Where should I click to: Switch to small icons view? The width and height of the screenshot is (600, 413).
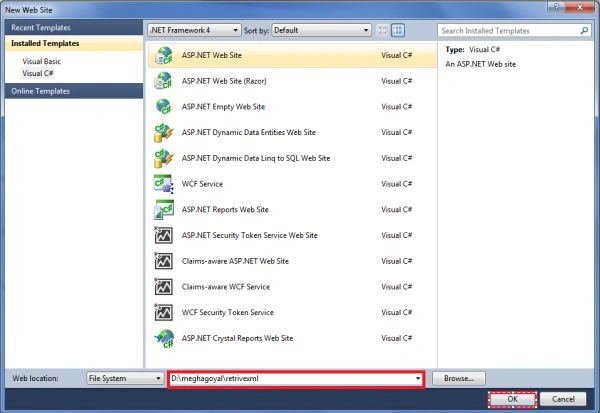pyautogui.click(x=382, y=30)
